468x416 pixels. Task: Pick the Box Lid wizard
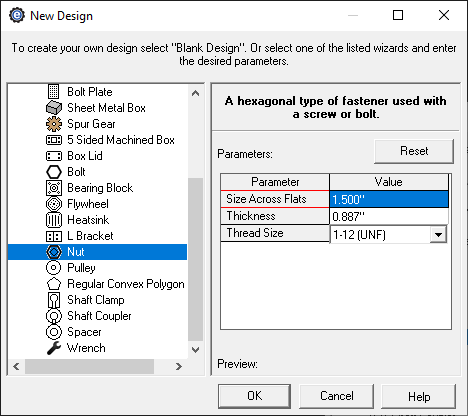(85, 156)
